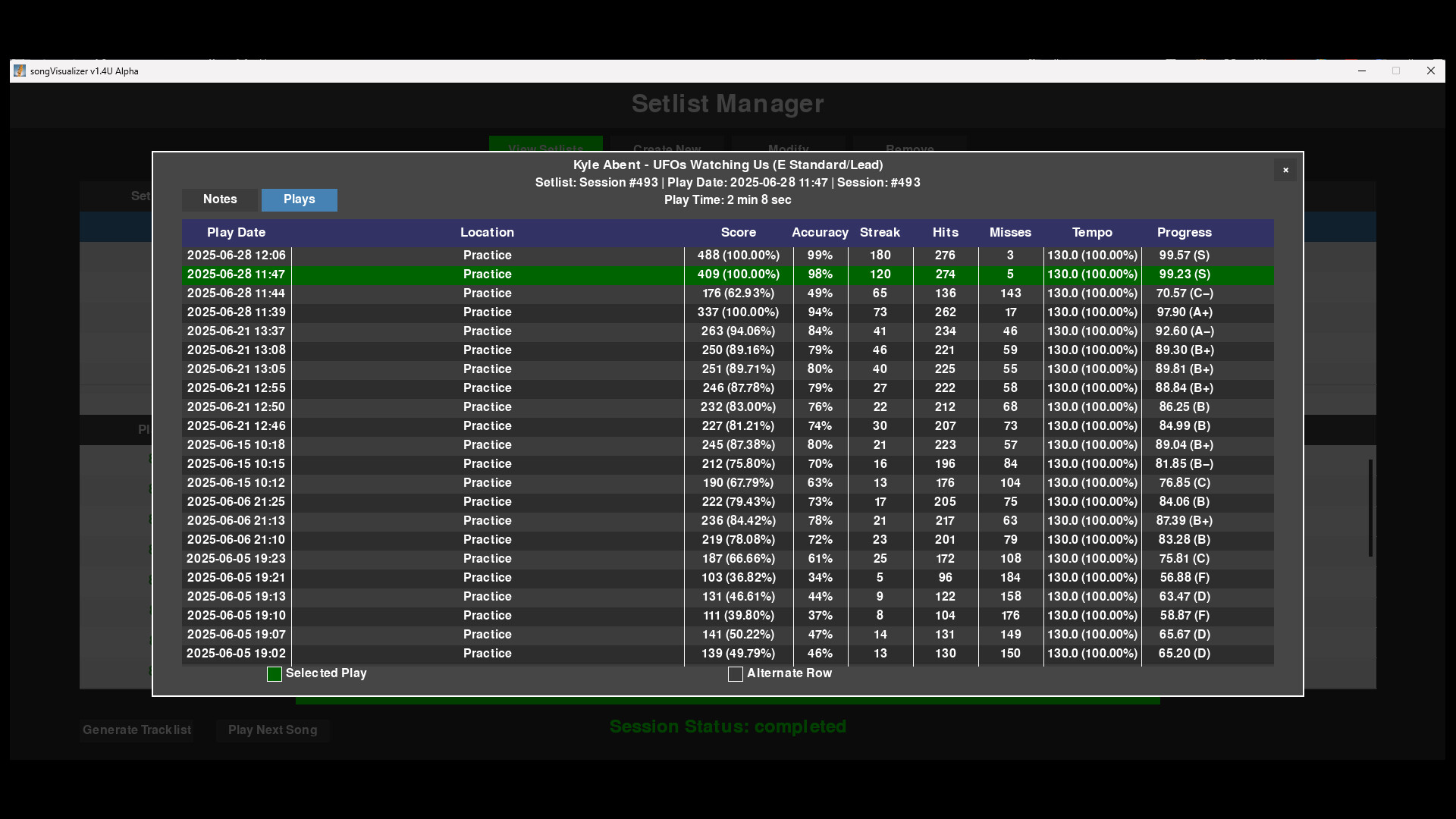Sort plays by the Progress column
The width and height of the screenshot is (1456, 819).
(1185, 232)
